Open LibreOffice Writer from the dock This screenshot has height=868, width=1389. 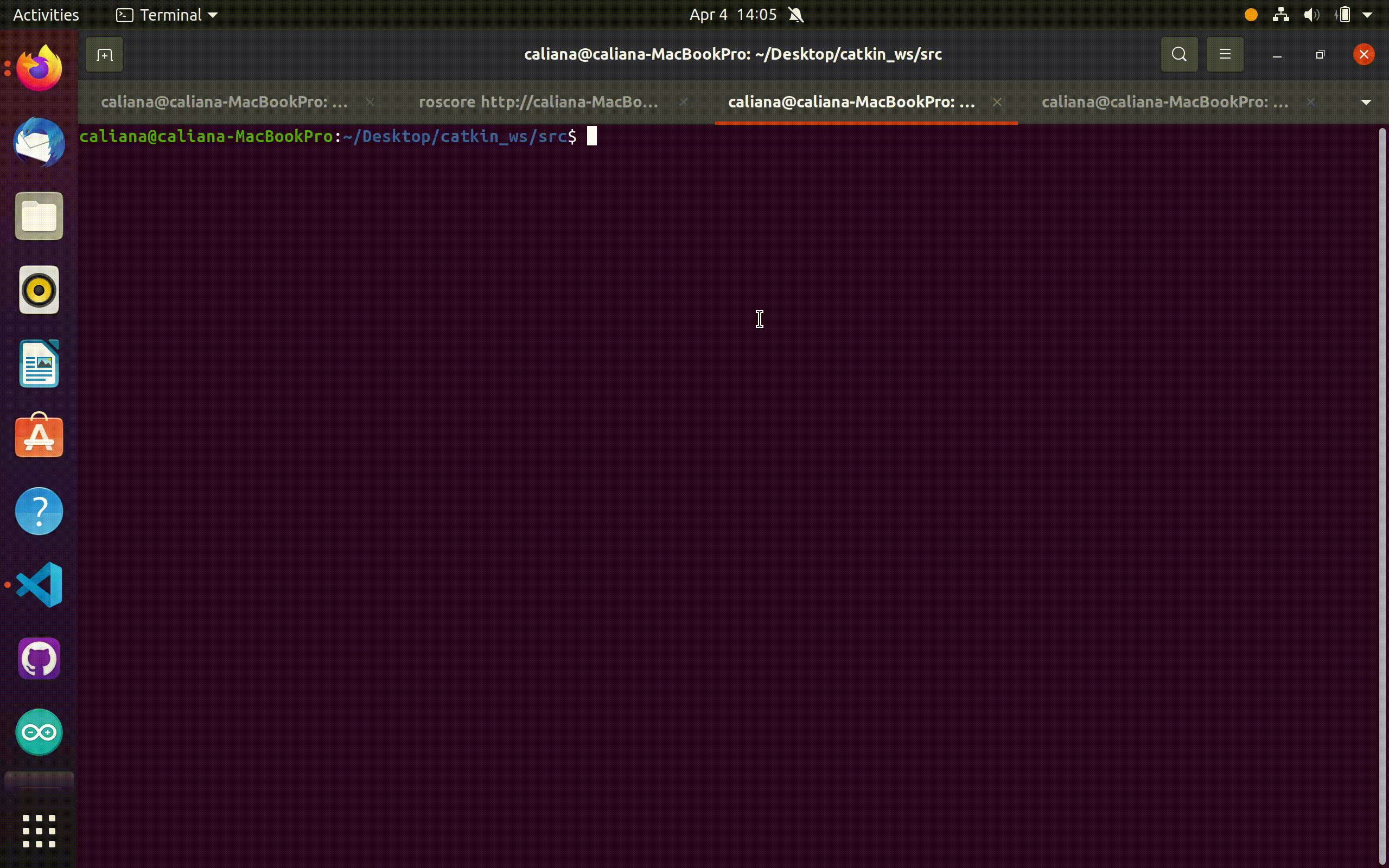(x=39, y=364)
